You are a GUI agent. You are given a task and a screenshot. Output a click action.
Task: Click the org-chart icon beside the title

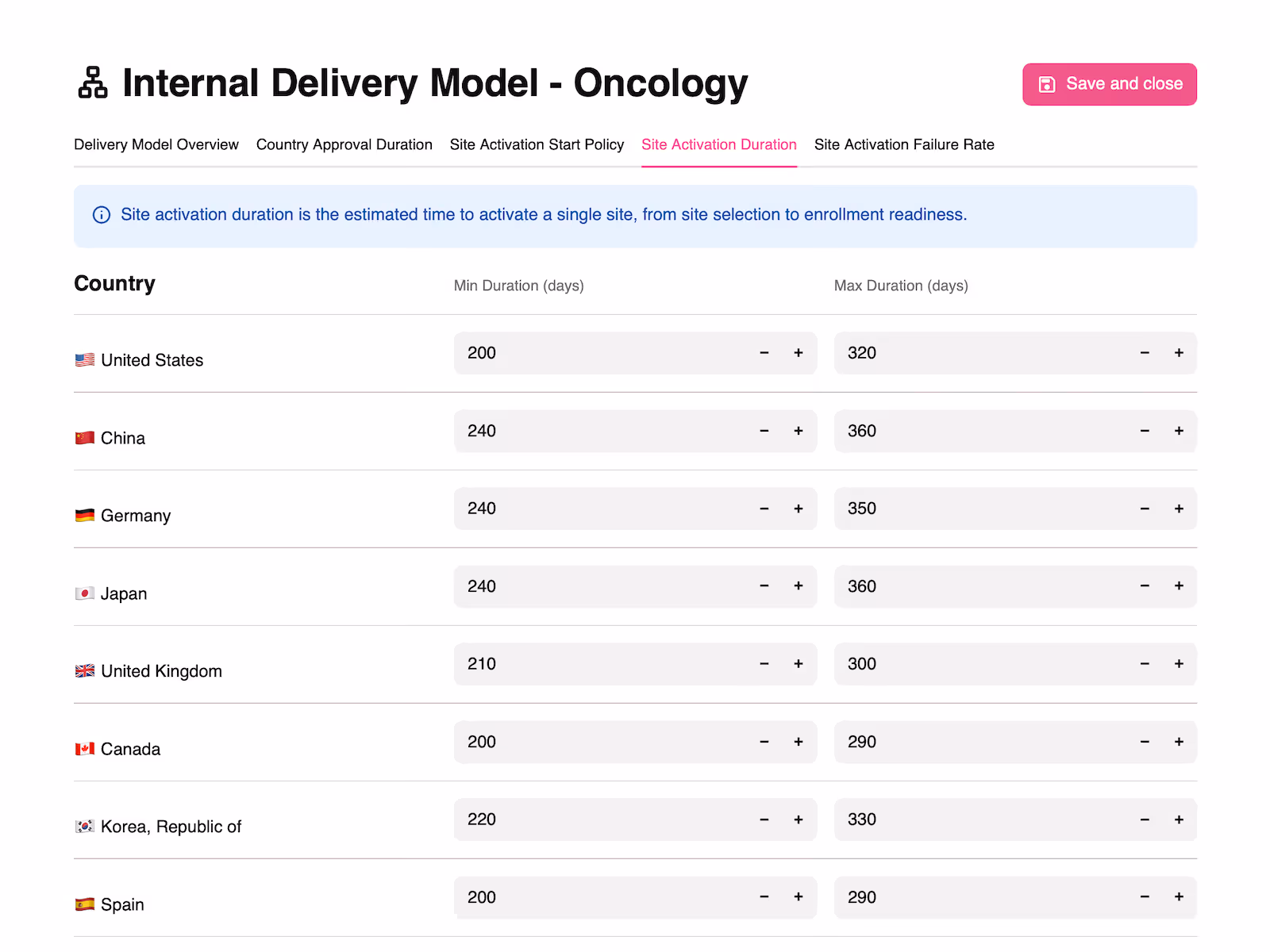click(91, 83)
